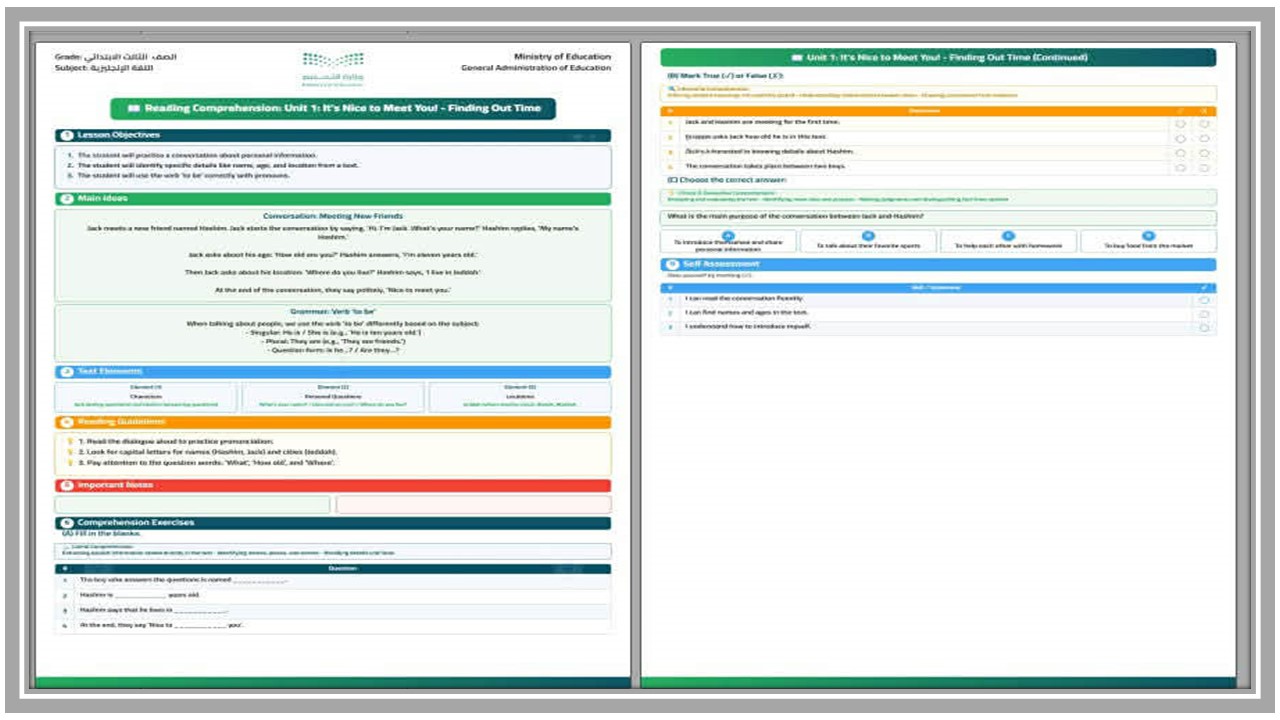Image resolution: width=1280 pixels, height=720 pixels.
Task: Click the red 'Important Notes' section header
Action: 333,485
